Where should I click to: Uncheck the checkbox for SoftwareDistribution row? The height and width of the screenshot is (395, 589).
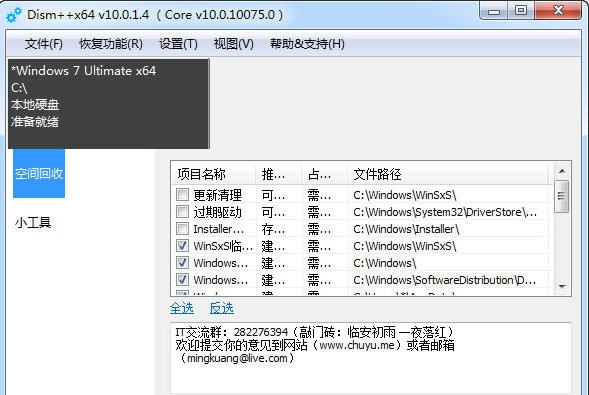coord(183,280)
